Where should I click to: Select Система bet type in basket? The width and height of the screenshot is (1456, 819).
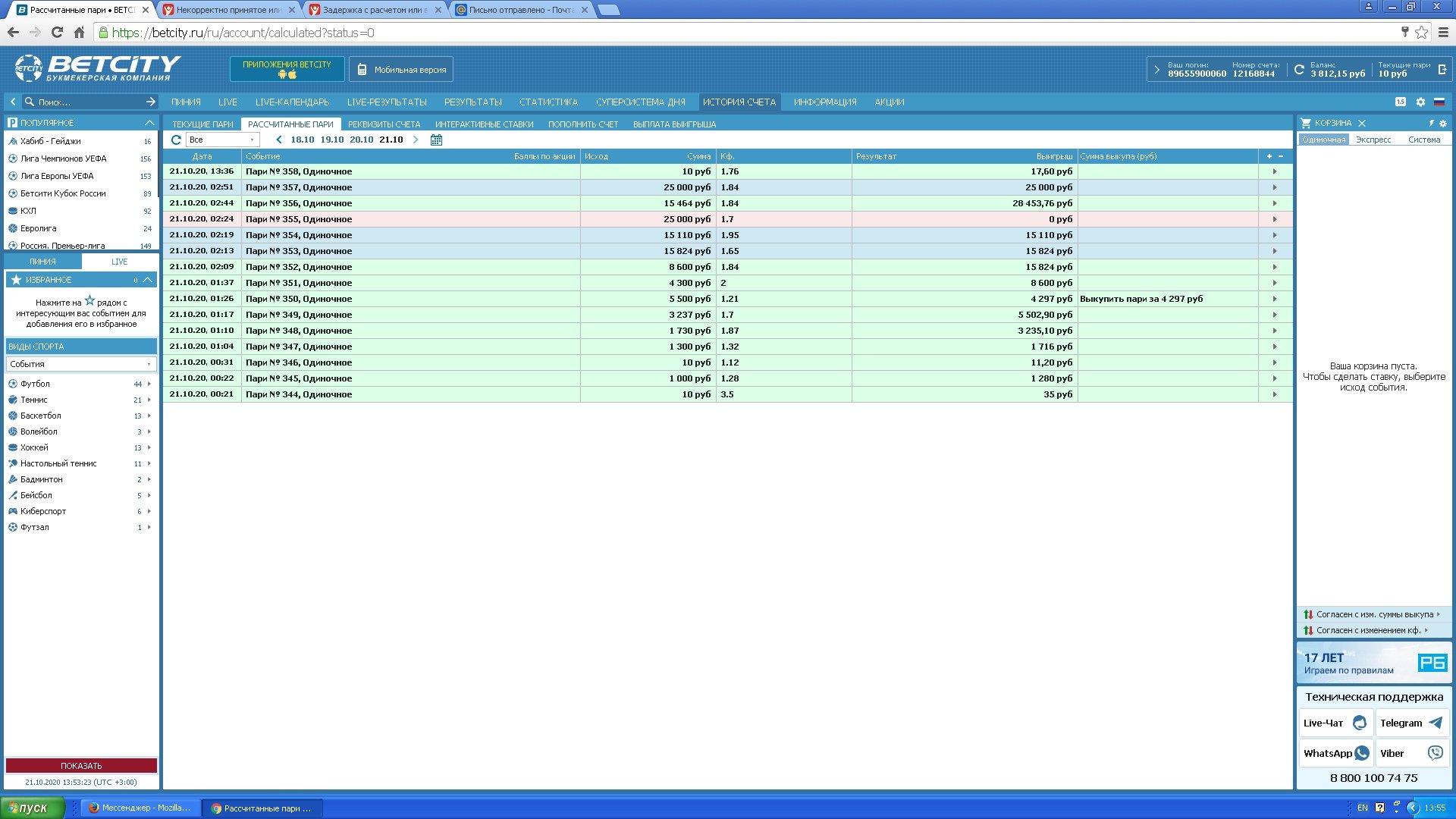tap(1423, 140)
